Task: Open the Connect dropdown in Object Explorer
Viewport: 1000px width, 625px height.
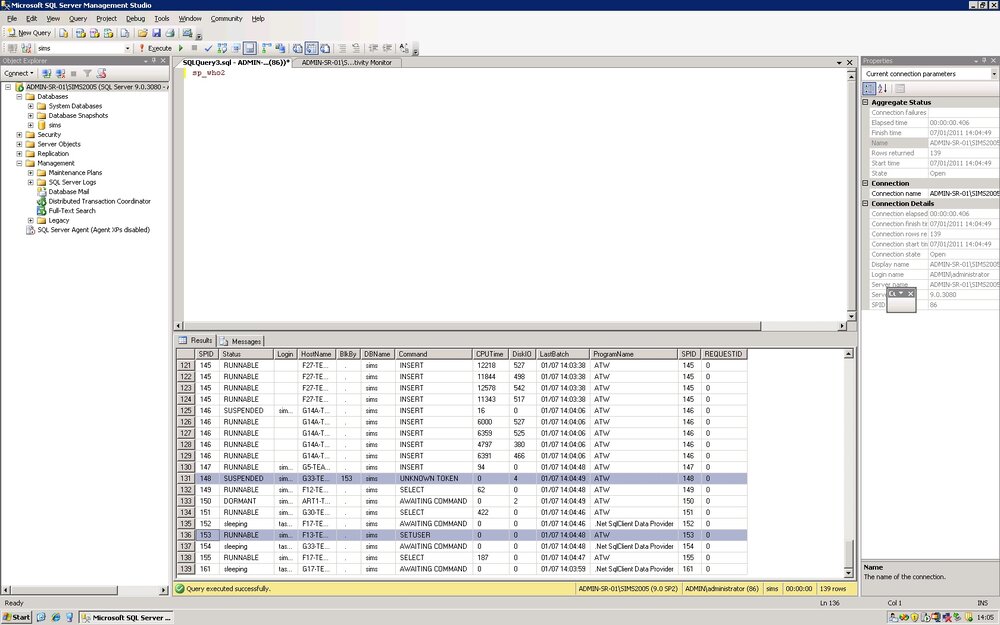Action: (x=18, y=73)
